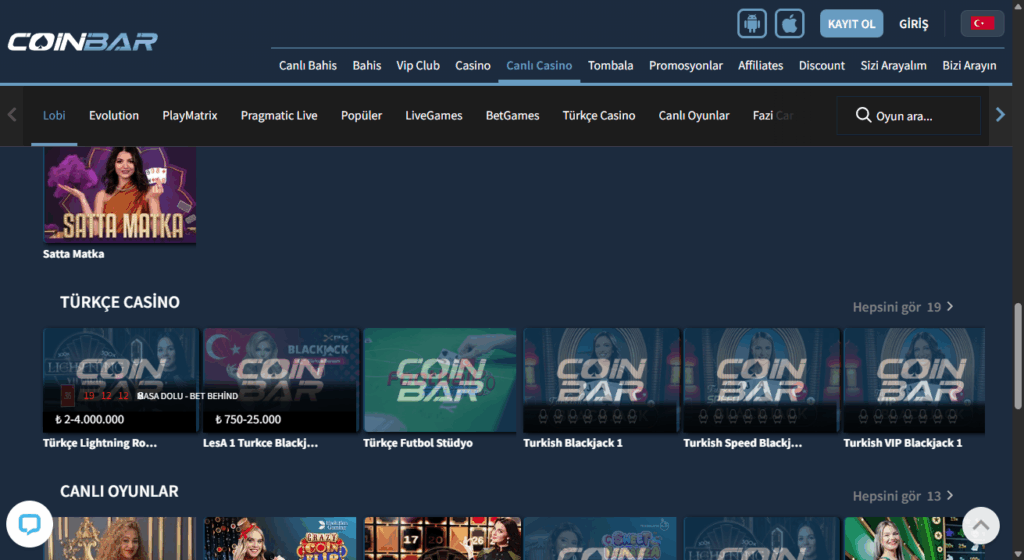Click the page vertical scrollbar thumb
Screen dimensions: 1024x560
1017,356
